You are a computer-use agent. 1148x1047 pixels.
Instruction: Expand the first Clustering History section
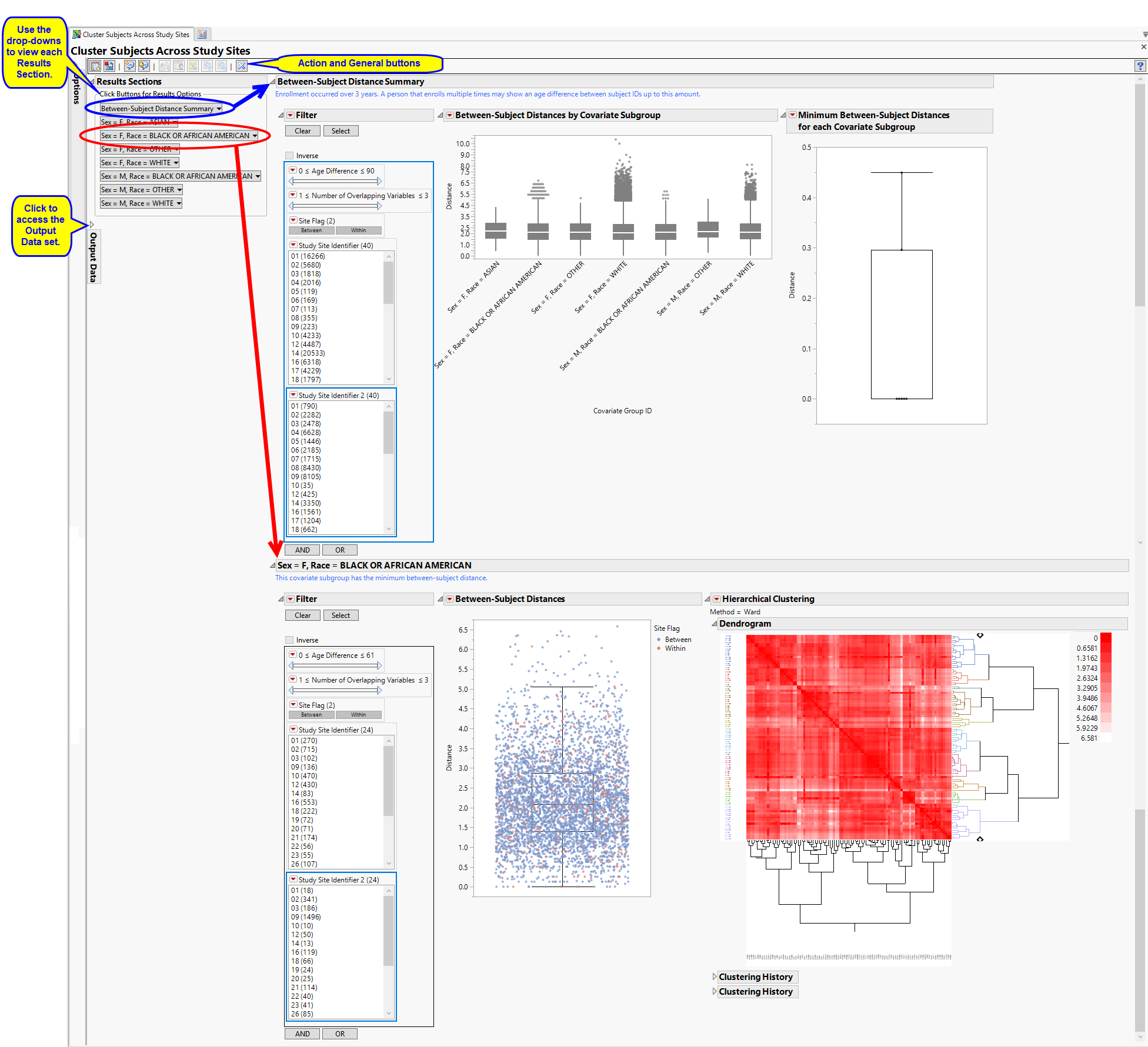[715, 976]
